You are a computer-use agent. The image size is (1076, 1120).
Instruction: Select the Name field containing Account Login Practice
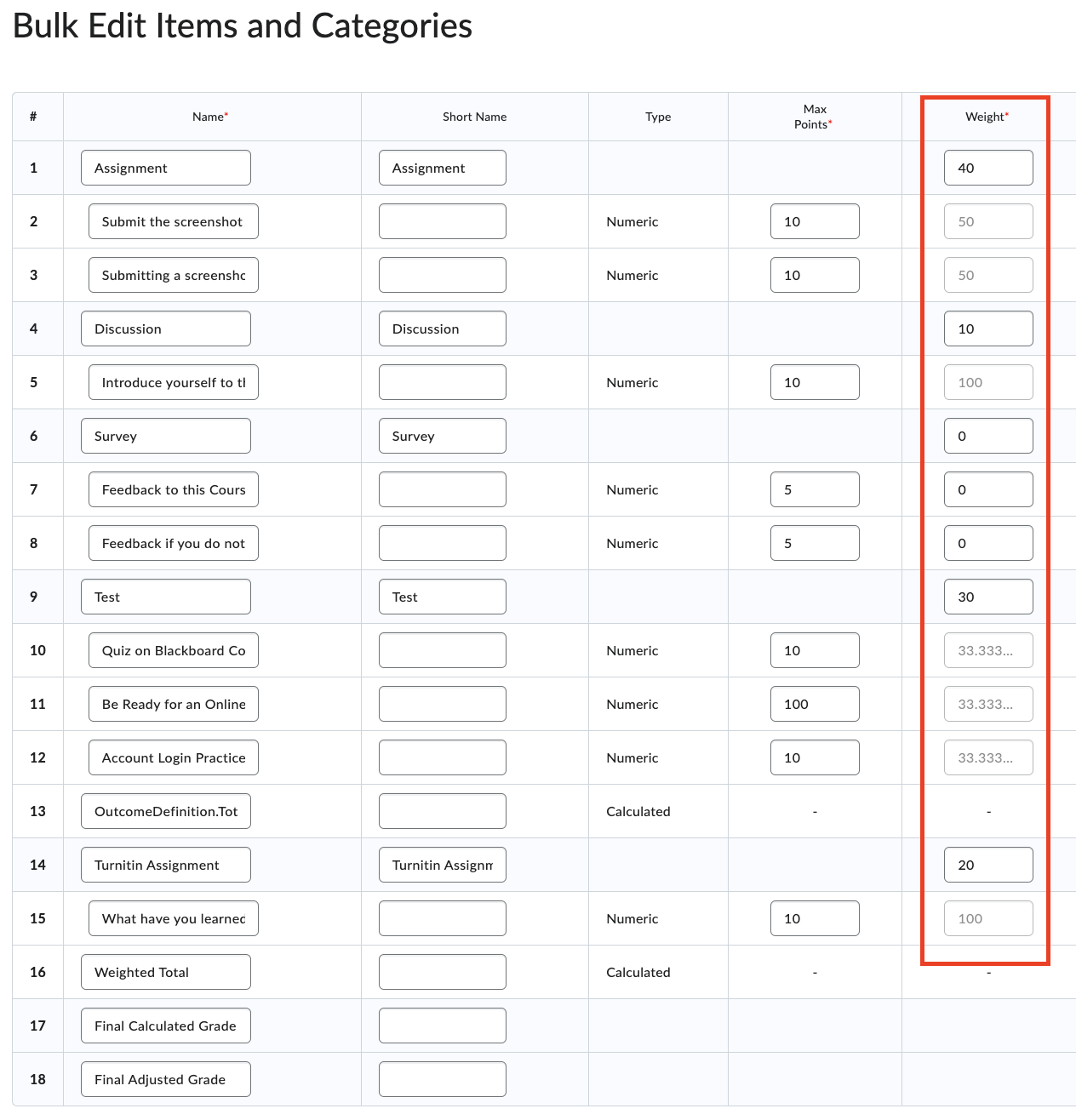pos(173,757)
